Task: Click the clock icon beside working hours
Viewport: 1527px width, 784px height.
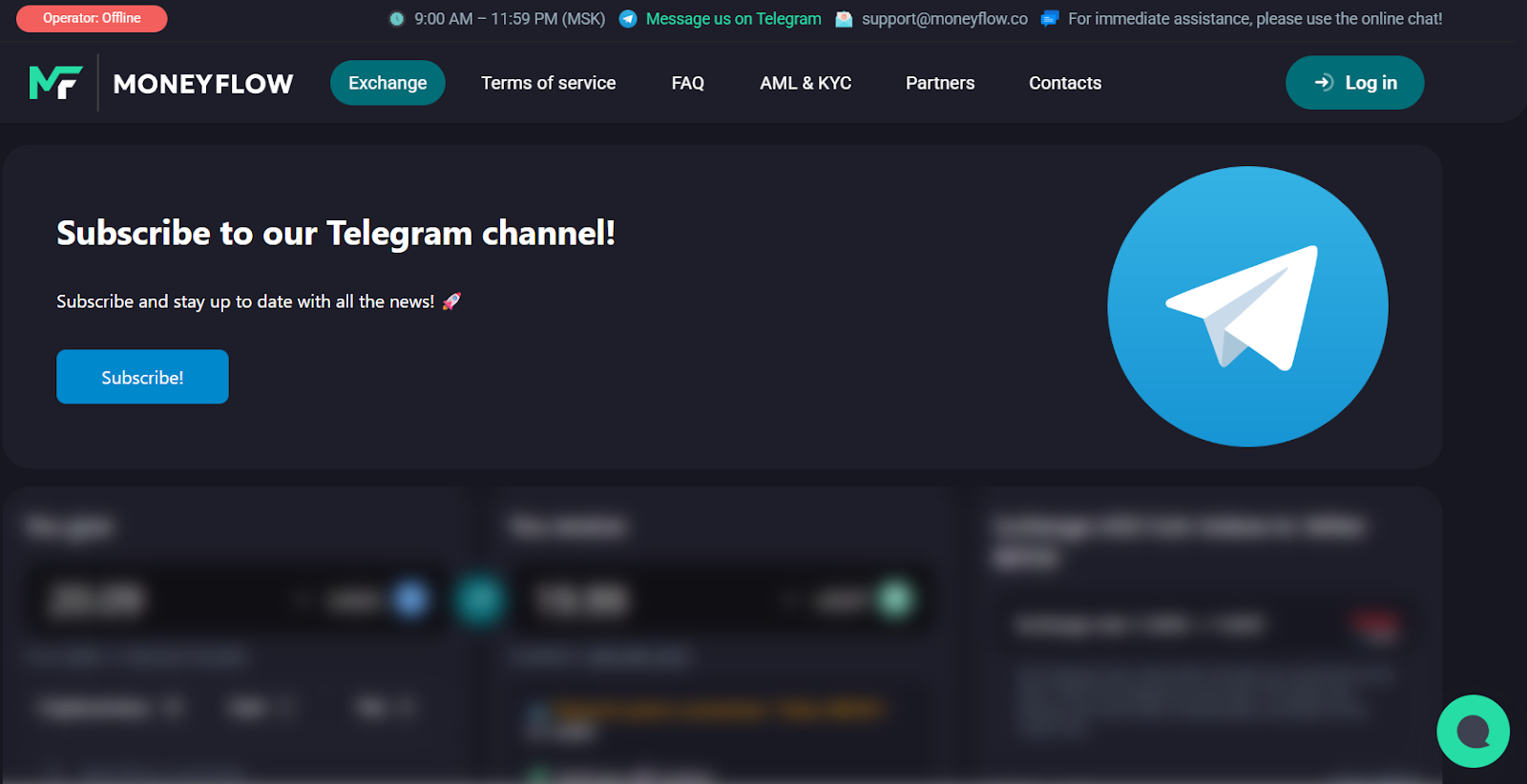Action: (x=397, y=19)
